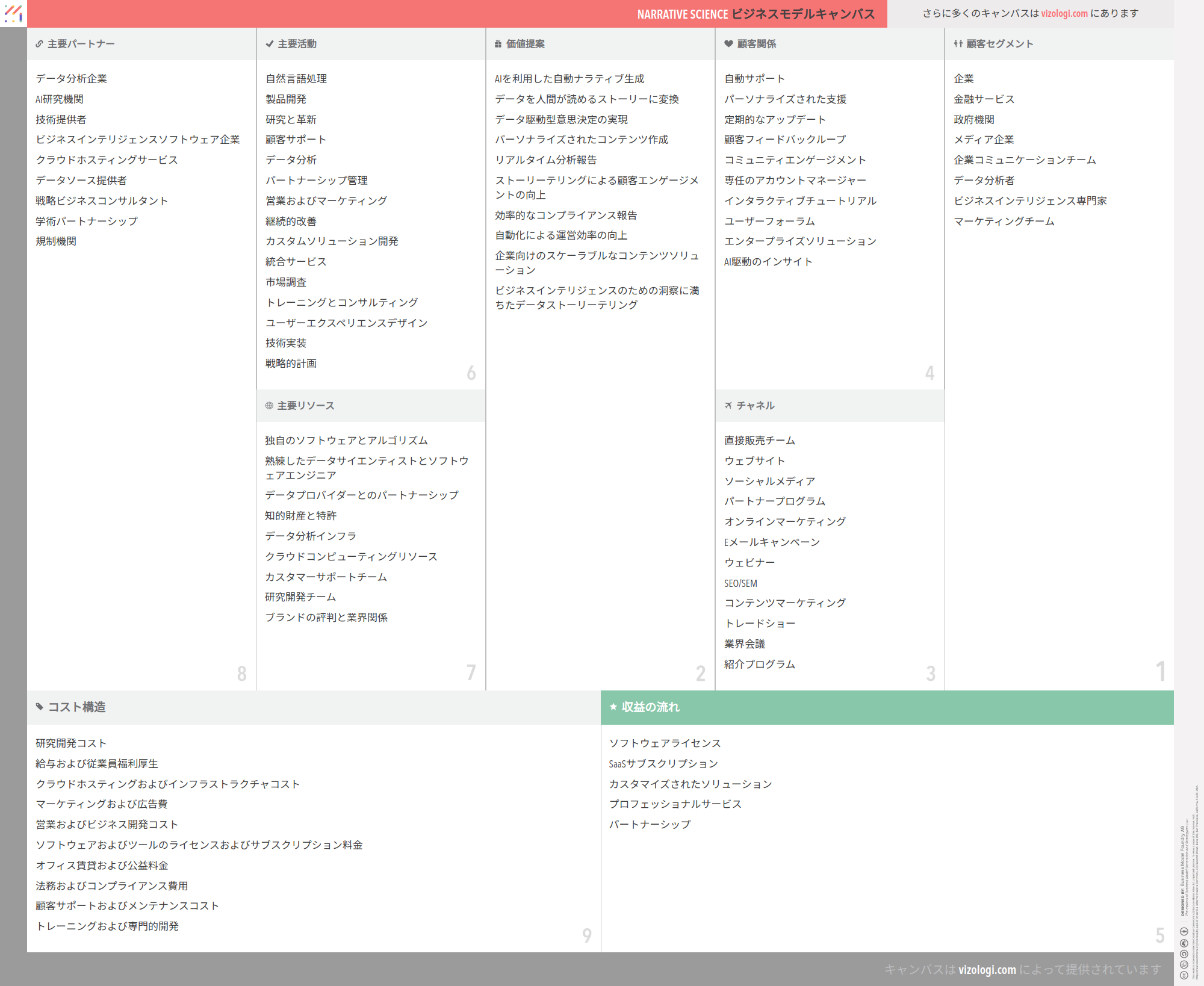Click the SEO/SEM channel entry

point(740,583)
